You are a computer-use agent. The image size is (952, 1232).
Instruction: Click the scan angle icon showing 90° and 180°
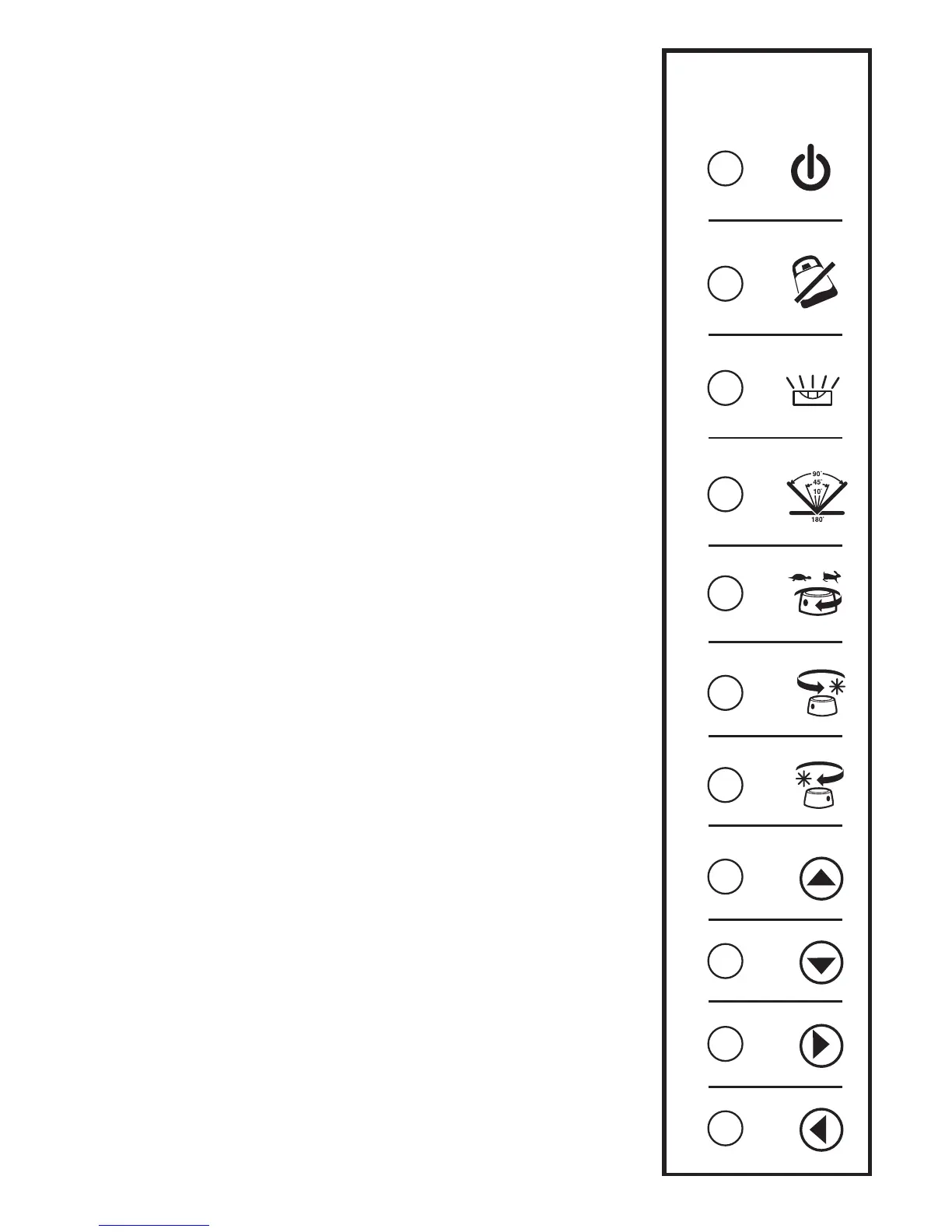pos(817,496)
